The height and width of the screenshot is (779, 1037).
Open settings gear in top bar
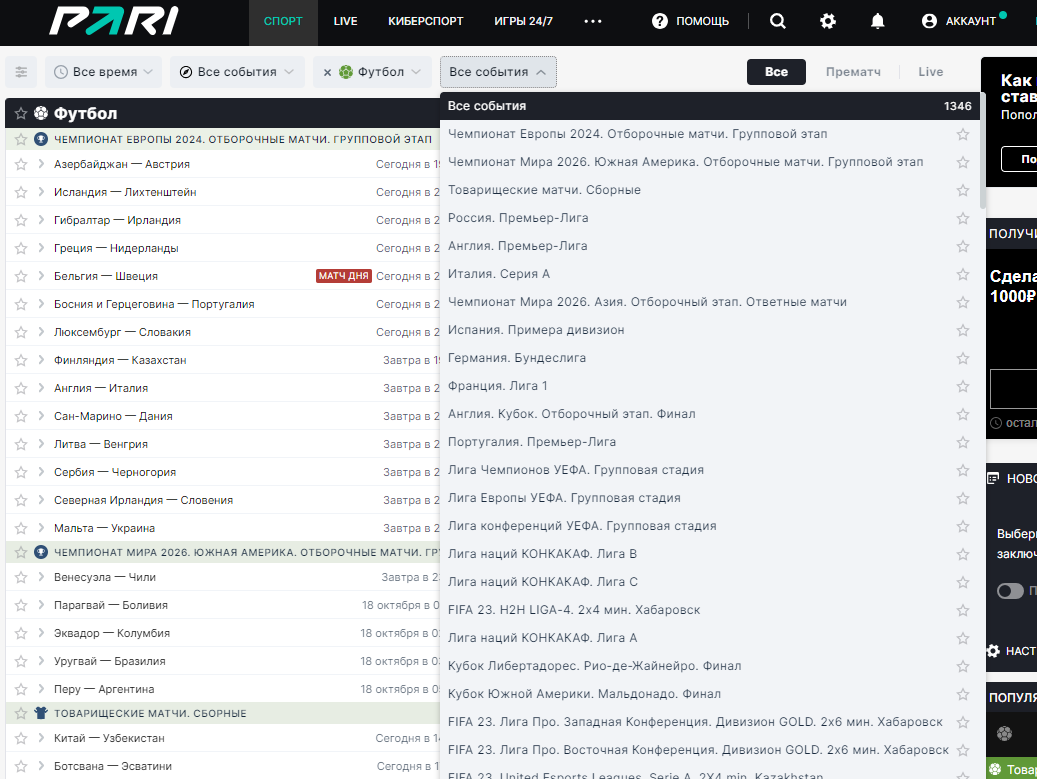(x=827, y=21)
